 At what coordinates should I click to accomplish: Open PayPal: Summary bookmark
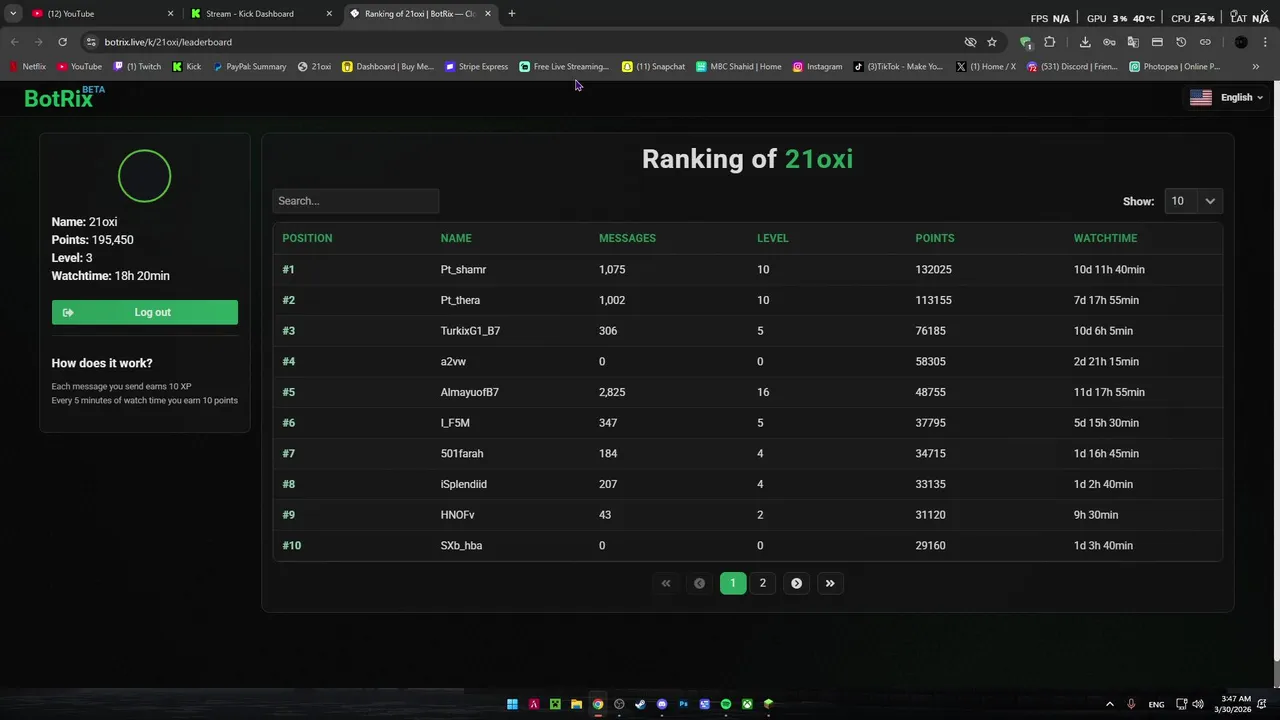(x=249, y=67)
